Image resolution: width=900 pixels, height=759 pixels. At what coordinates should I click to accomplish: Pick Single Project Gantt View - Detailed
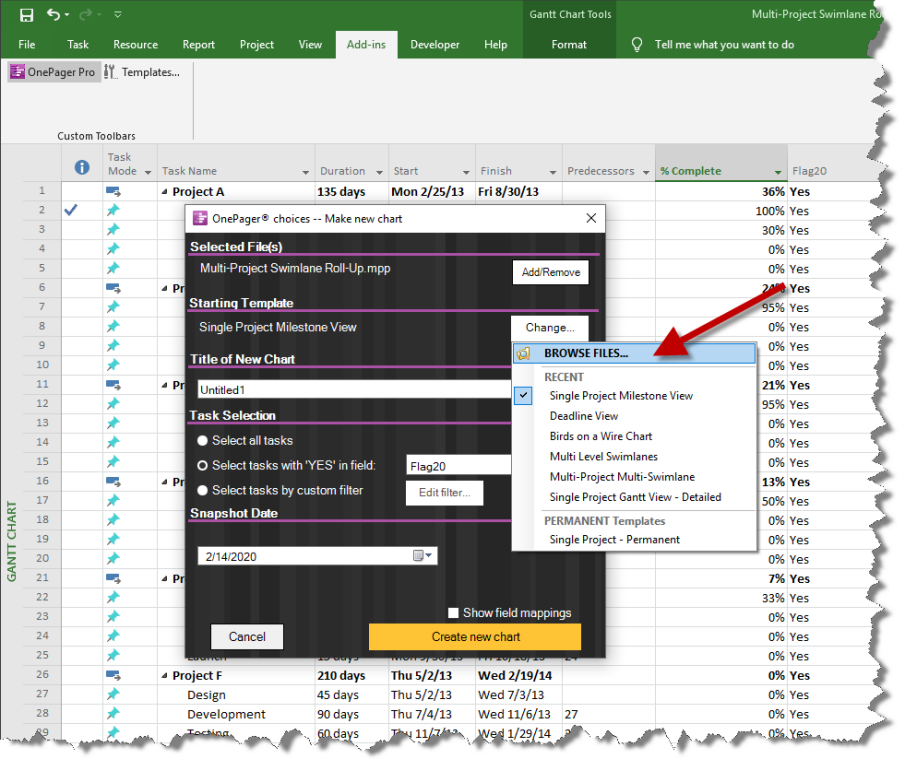tap(635, 497)
